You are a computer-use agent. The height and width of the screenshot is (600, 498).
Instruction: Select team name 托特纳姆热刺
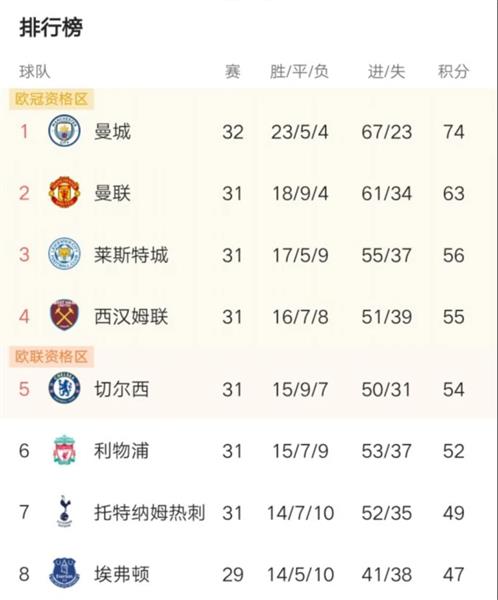(150, 512)
